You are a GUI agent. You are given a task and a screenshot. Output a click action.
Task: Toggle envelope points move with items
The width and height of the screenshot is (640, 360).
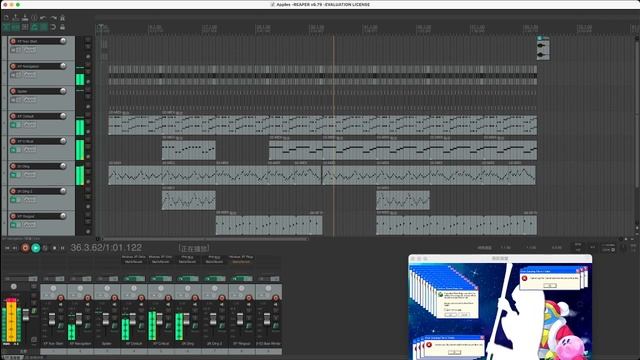34,27
